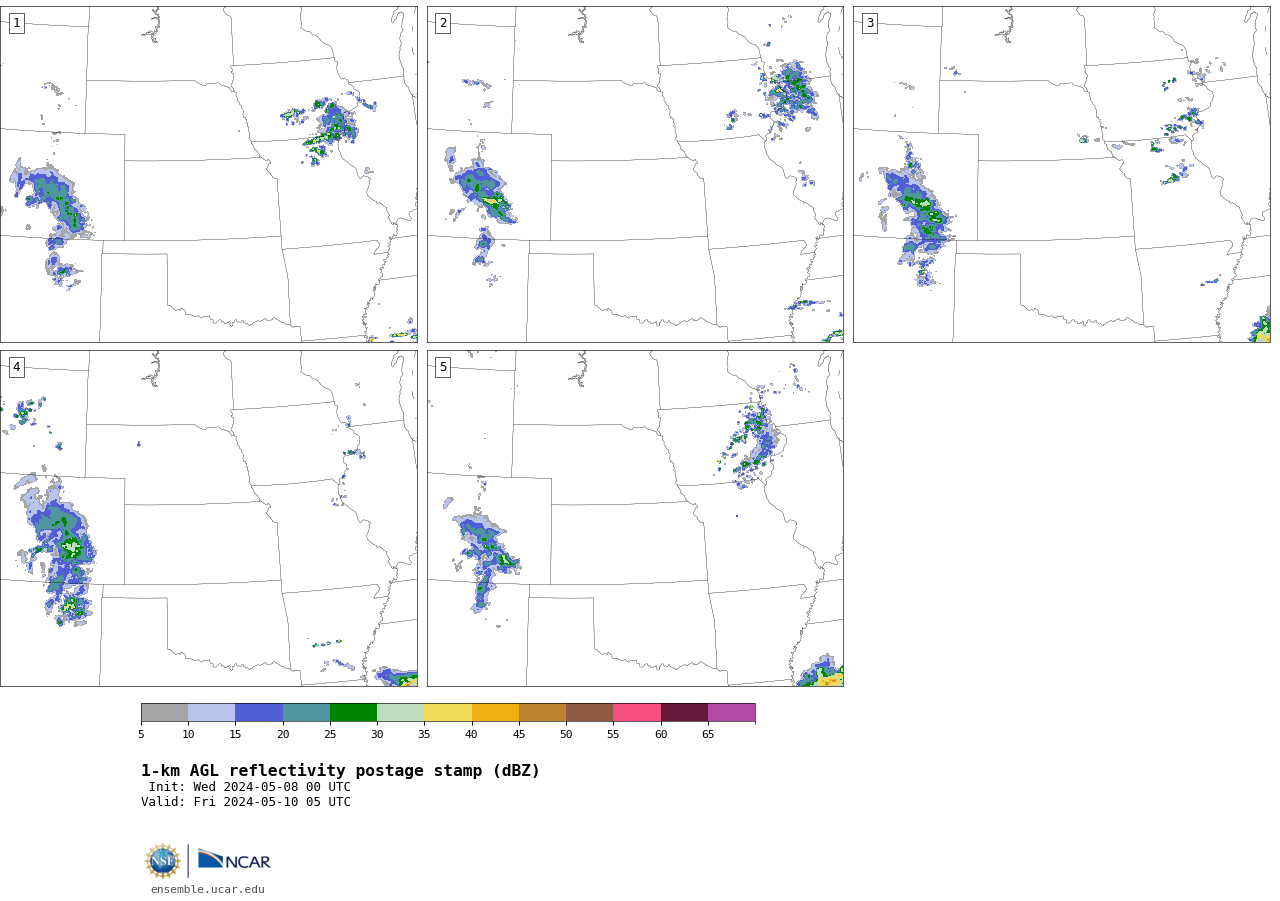Click the pink 55-60 dBZ swatch
The height and width of the screenshot is (901, 1280).
[637, 712]
